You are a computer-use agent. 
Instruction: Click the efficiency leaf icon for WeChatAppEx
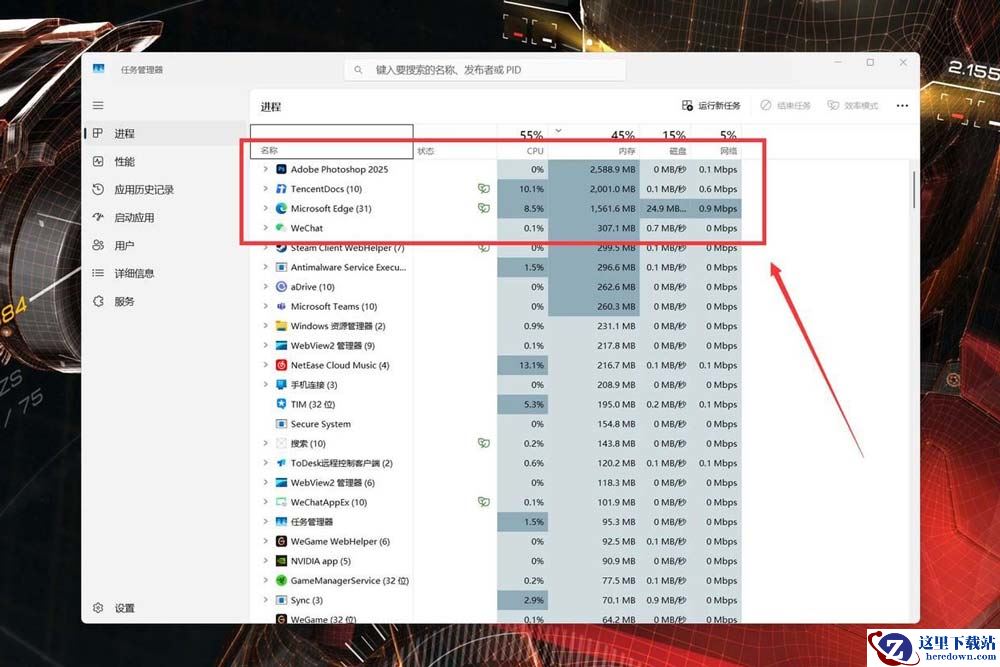484,502
